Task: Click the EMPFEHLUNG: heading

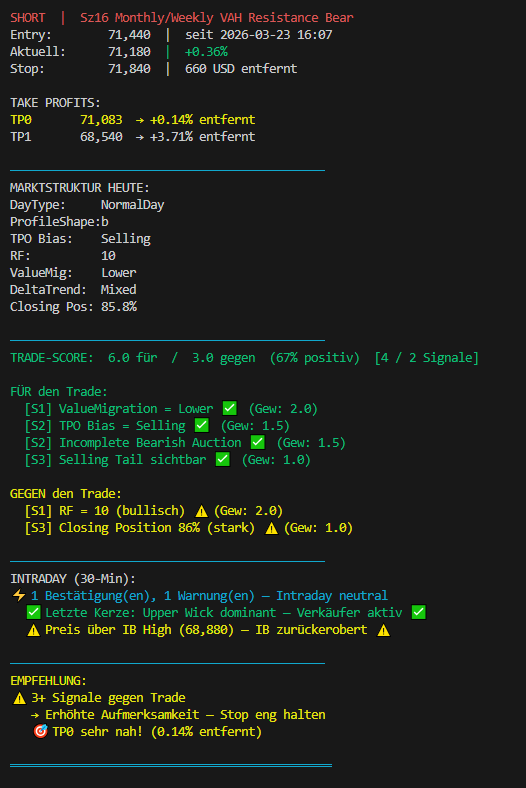Action: (x=48, y=681)
